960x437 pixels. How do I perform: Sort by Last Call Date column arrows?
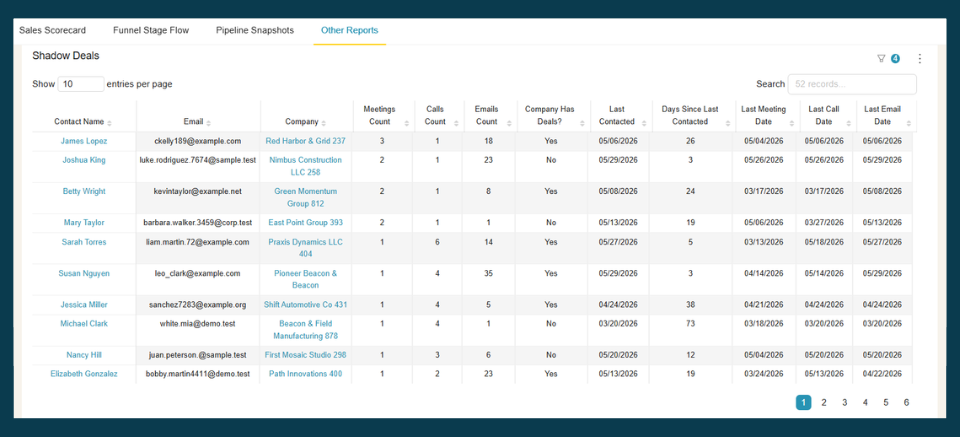(848, 122)
